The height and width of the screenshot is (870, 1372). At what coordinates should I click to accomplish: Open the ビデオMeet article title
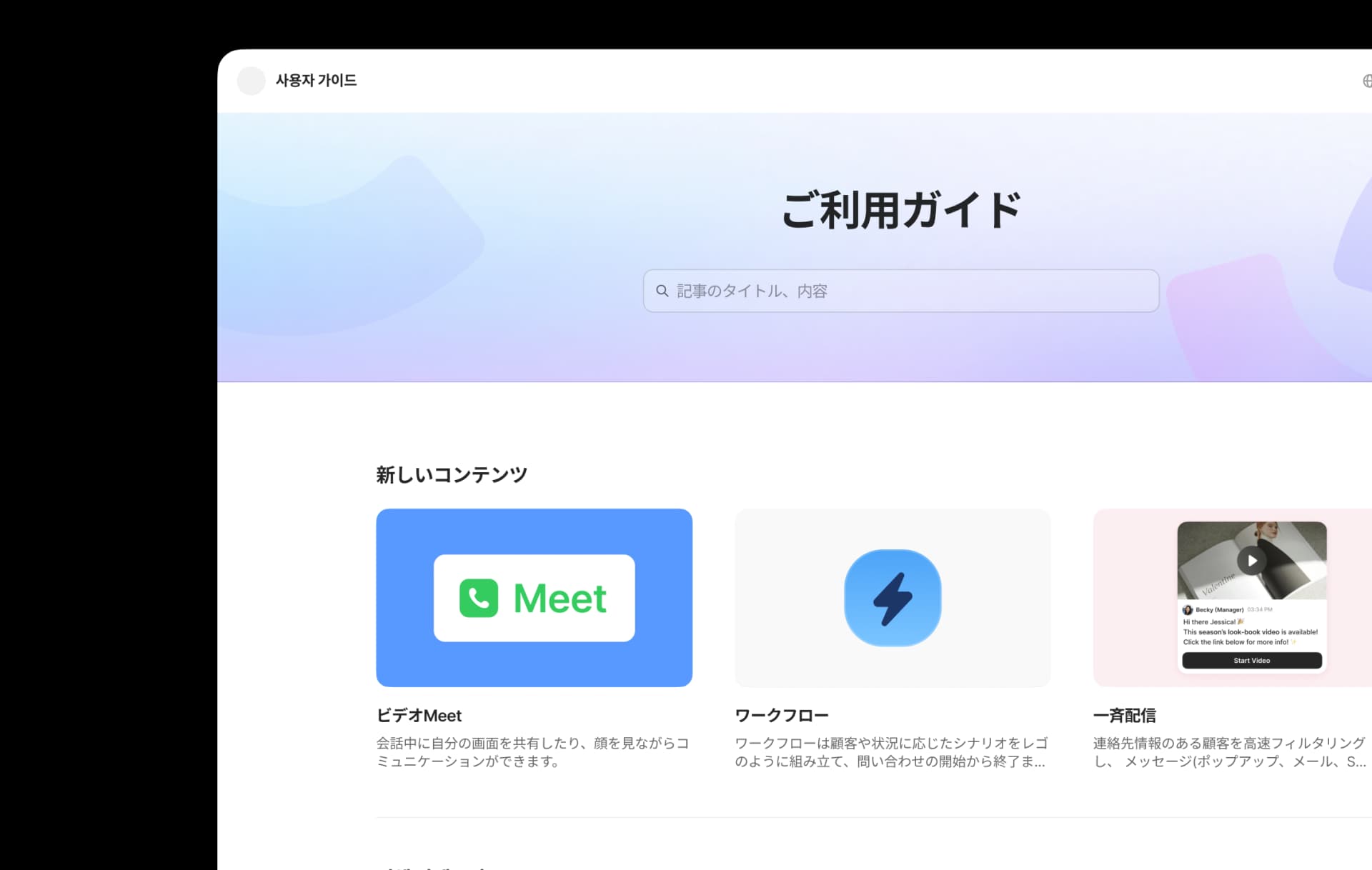click(x=419, y=716)
